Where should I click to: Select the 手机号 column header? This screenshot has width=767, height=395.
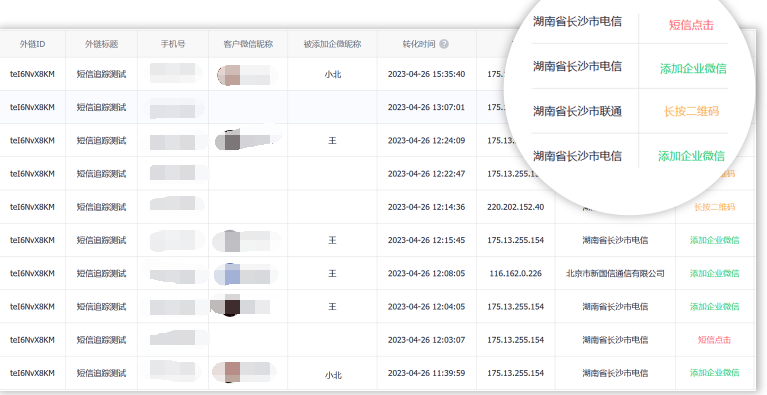coord(173,44)
